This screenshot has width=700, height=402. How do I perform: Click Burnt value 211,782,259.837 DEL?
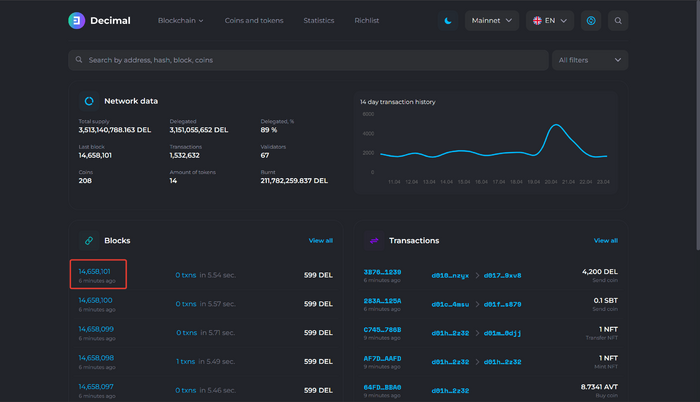tap(294, 180)
